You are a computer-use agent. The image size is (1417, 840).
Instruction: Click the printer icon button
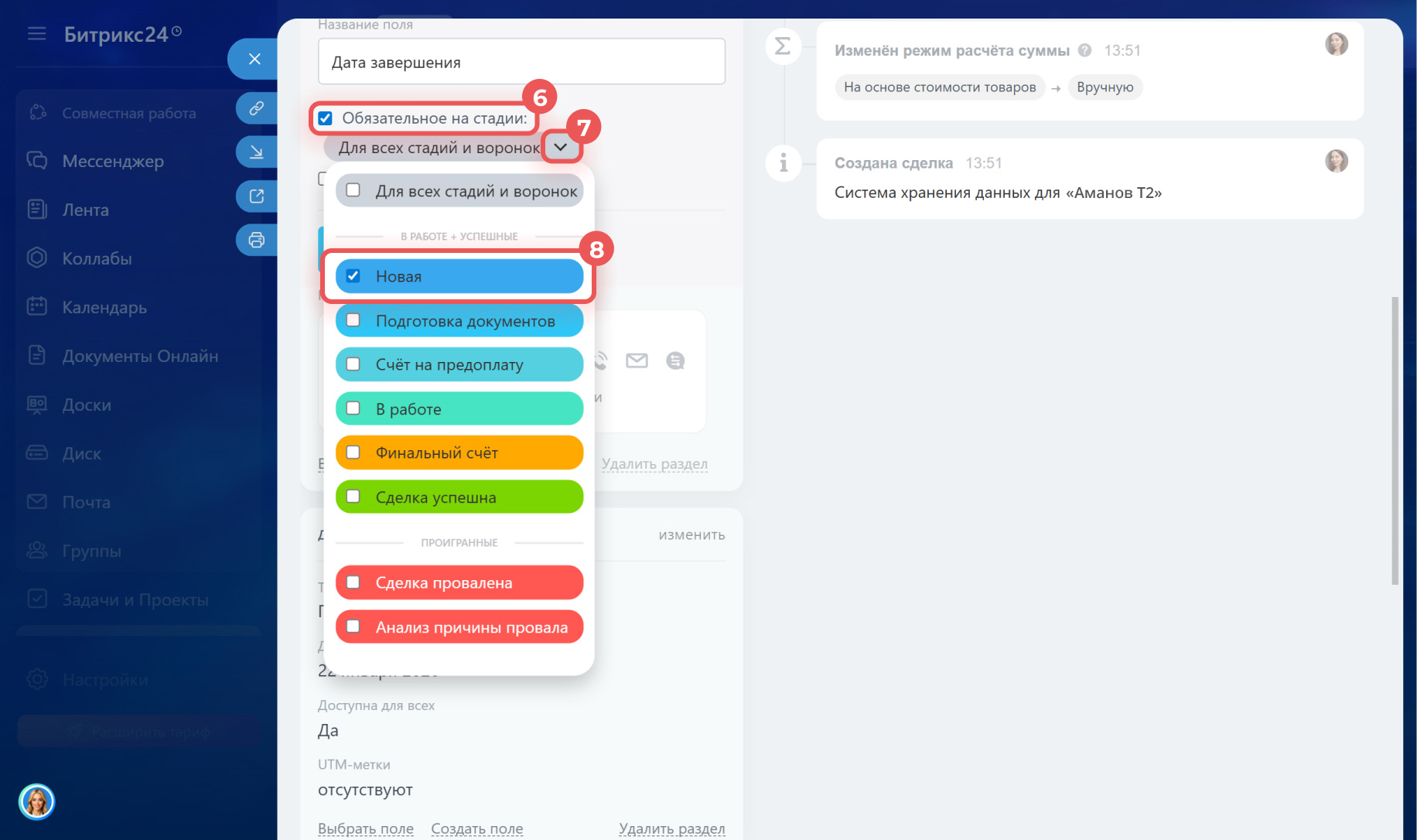(256, 241)
